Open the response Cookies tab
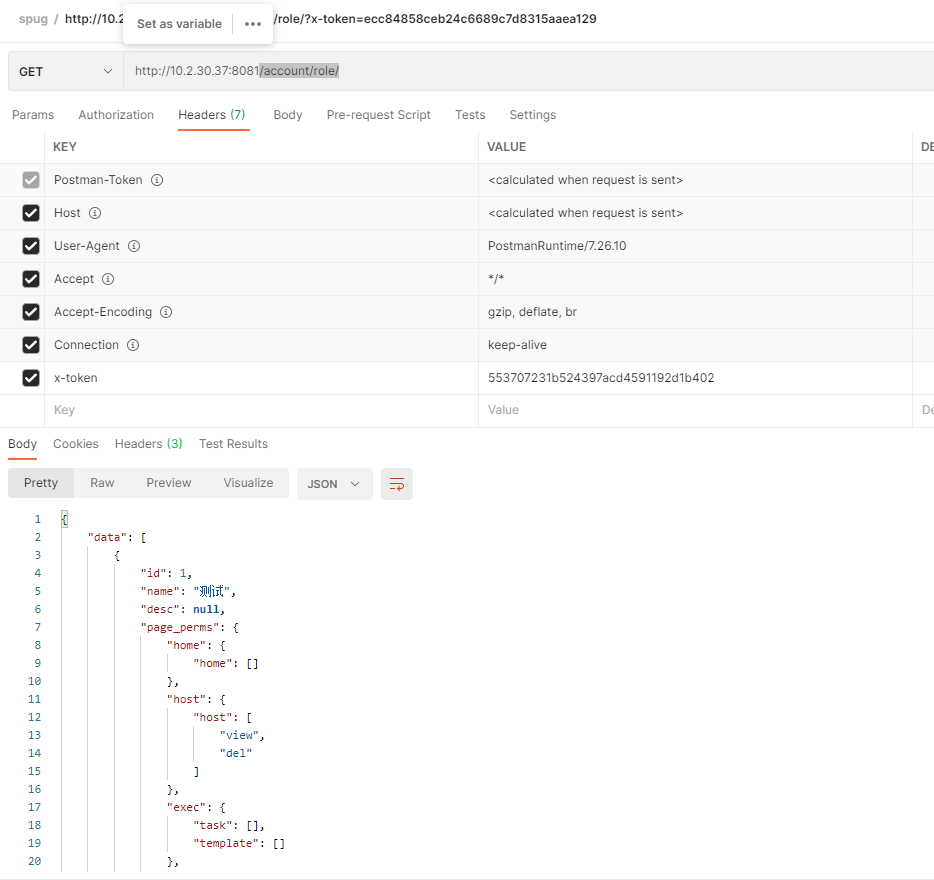The height and width of the screenshot is (880, 934). [x=75, y=444]
